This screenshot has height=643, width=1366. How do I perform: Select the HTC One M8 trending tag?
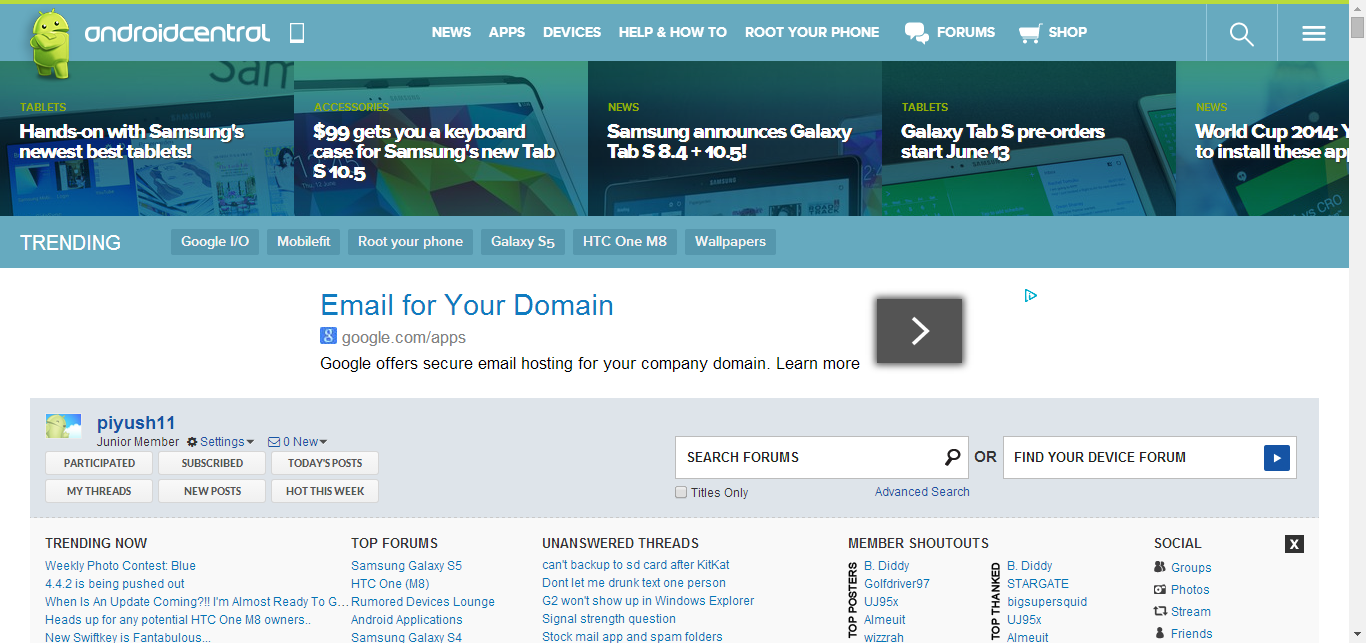click(625, 242)
